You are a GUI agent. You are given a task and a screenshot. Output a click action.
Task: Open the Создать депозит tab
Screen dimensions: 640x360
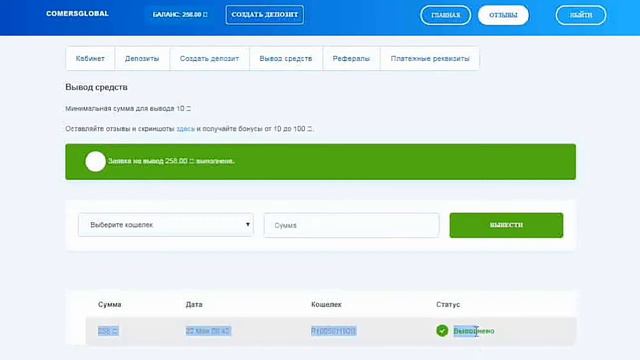(x=209, y=59)
